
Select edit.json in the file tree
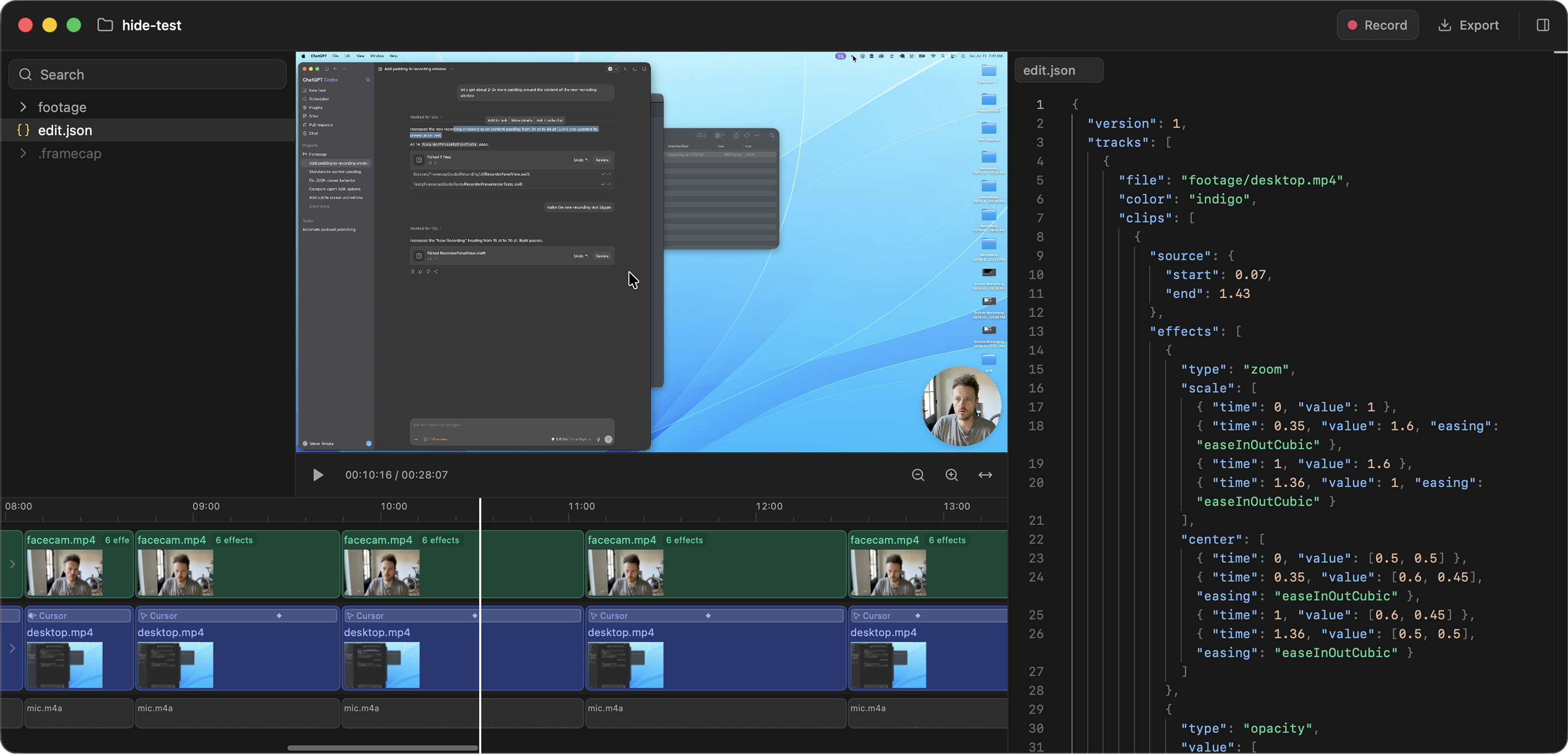point(148,130)
